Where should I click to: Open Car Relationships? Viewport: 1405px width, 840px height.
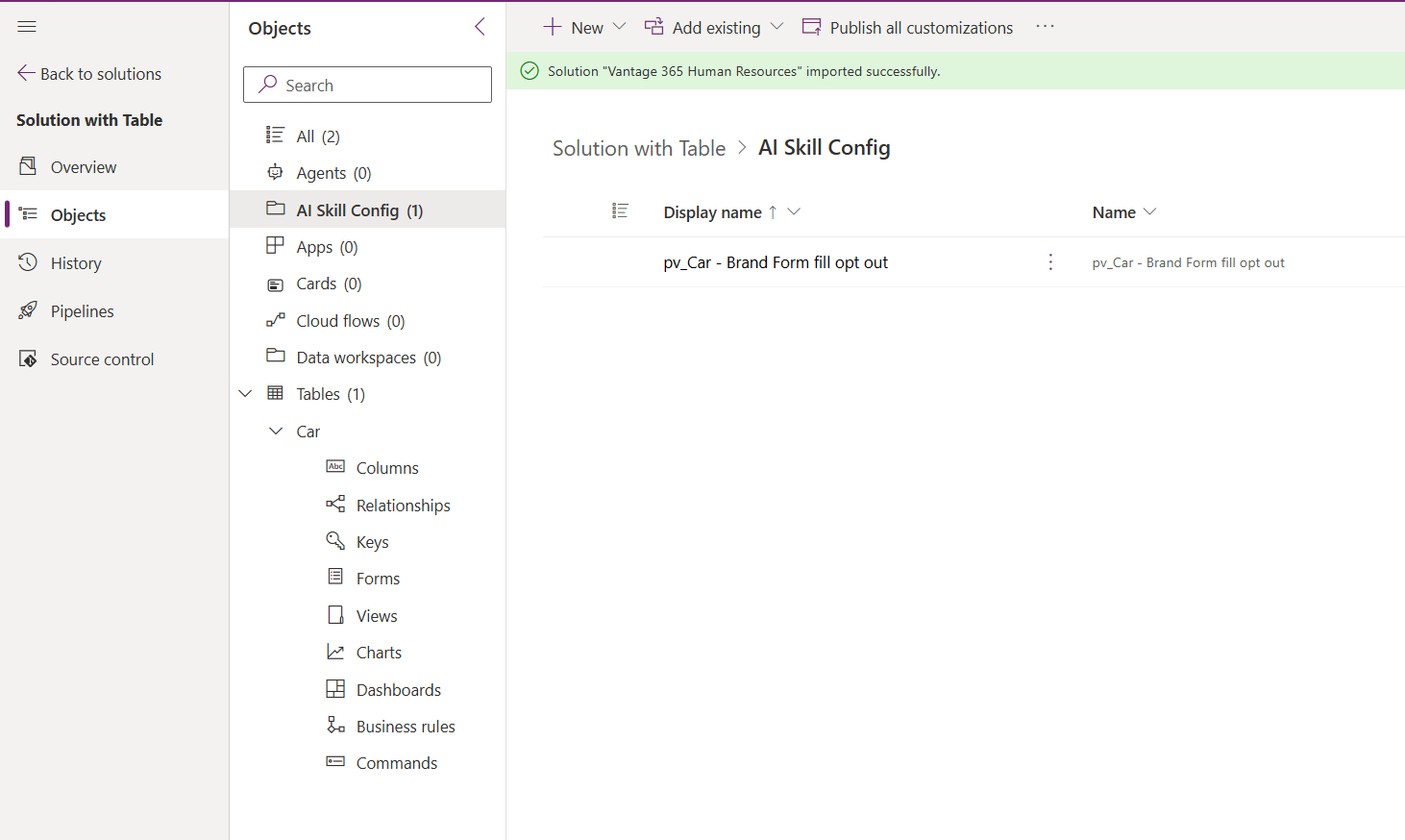pyautogui.click(x=403, y=506)
